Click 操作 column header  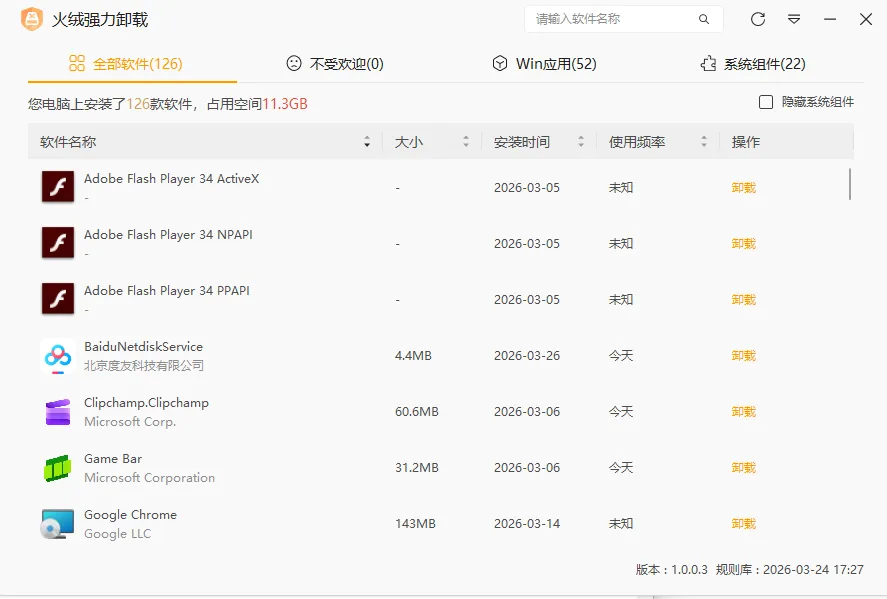pyautogui.click(x=746, y=141)
